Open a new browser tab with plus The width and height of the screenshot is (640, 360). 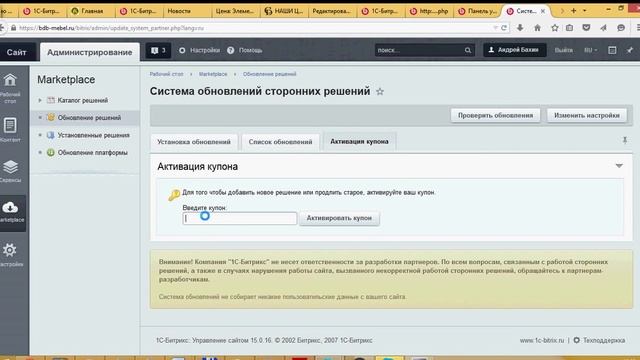click(573, 11)
